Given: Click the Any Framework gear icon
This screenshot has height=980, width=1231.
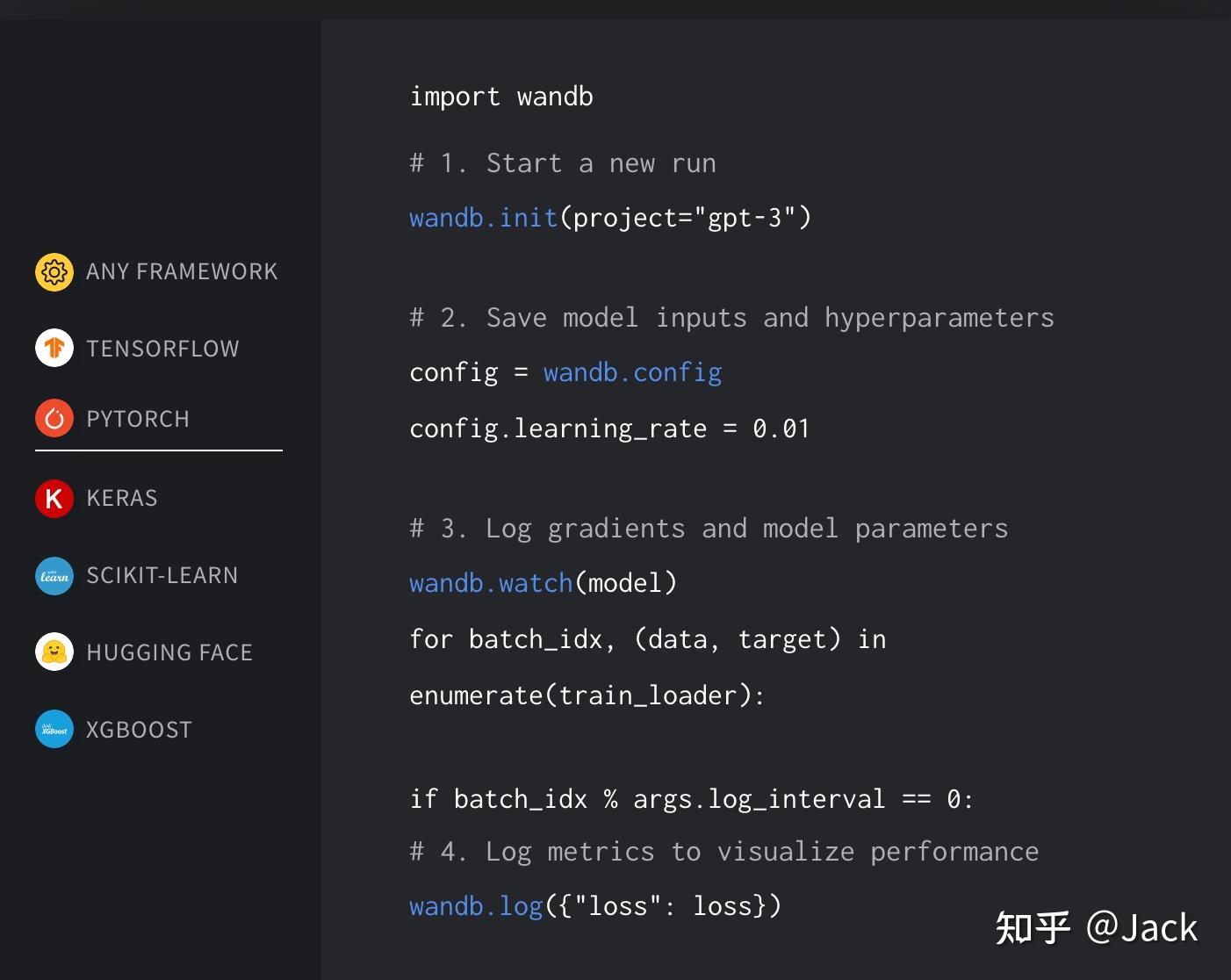Looking at the screenshot, I should coord(54,271).
